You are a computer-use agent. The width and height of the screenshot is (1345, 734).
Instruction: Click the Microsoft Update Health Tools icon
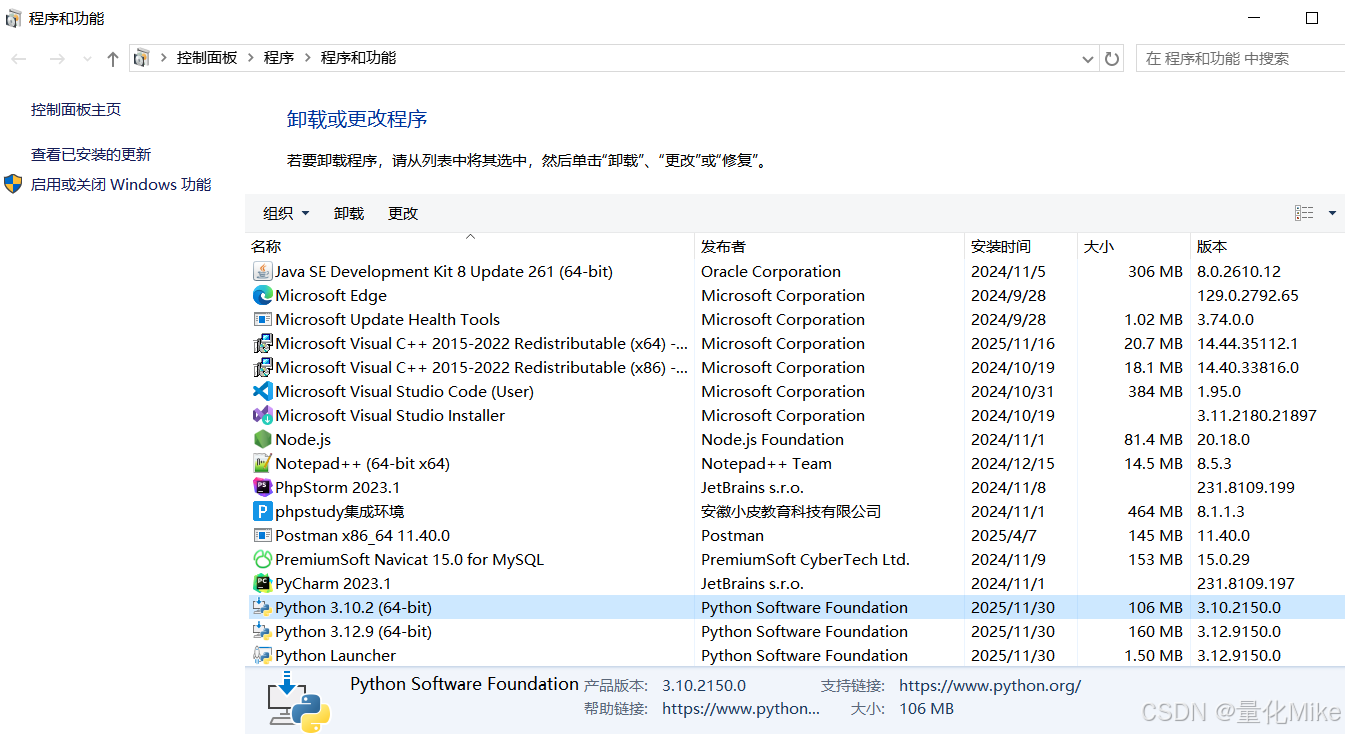263,319
